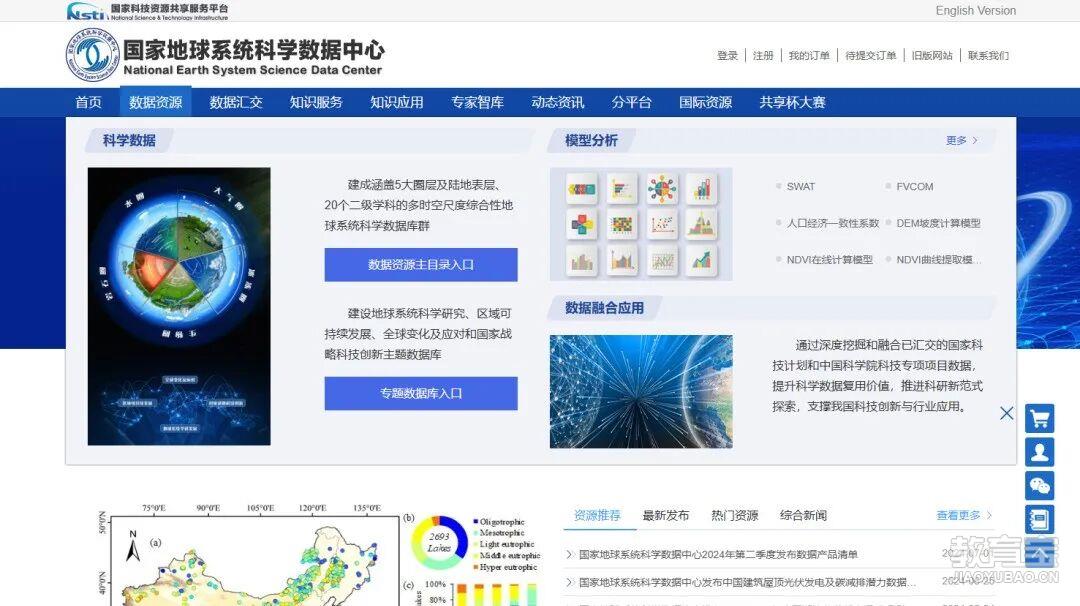
Task: Click the National Earth System Science Data Center logo
Action: tap(91, 53)
